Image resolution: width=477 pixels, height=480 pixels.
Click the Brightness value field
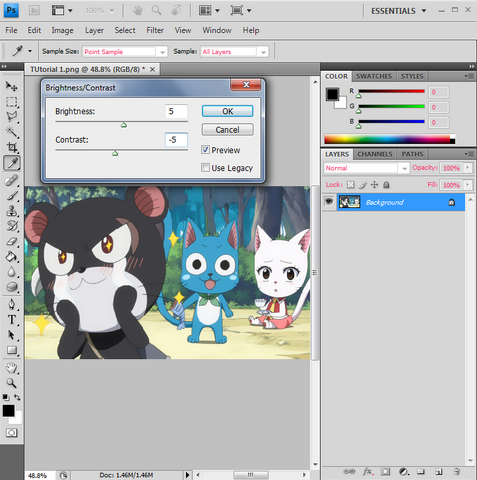[176, 111]
